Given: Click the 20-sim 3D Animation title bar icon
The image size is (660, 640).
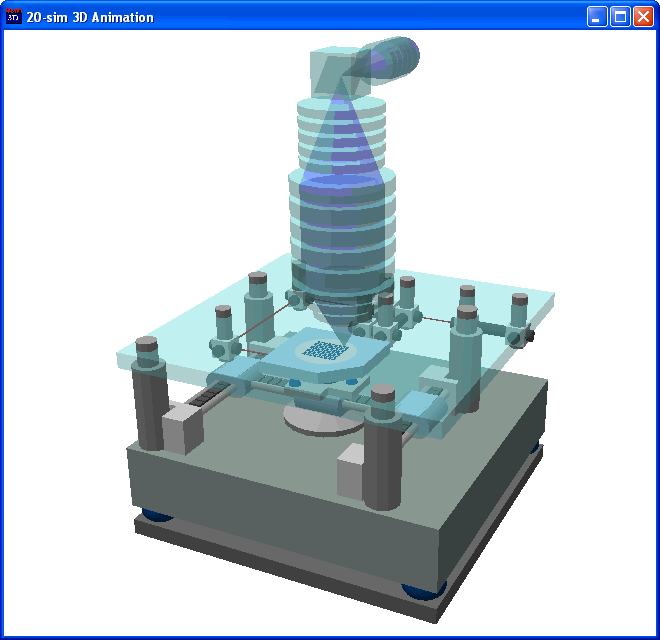Looking at the screenshot, I should click(x=13, y=16).
